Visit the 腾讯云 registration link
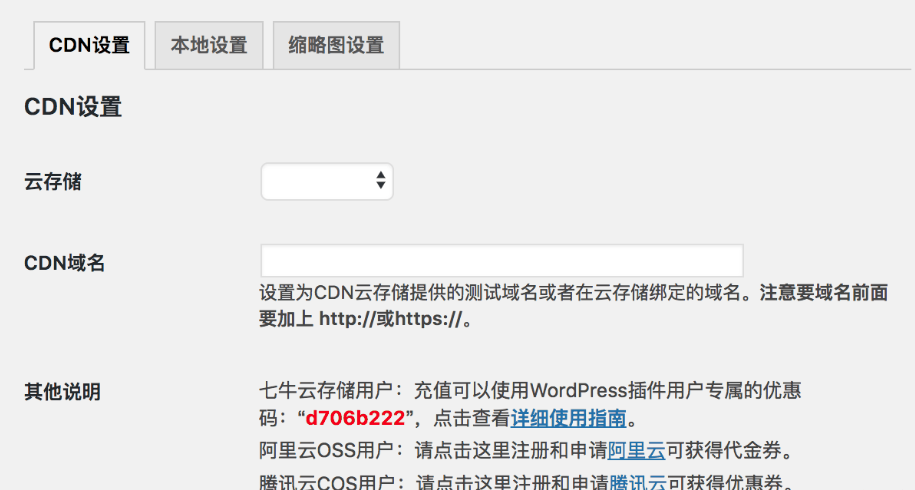This screenshot has width=915, height=490. pyautogui.click(x=637, y=483)
